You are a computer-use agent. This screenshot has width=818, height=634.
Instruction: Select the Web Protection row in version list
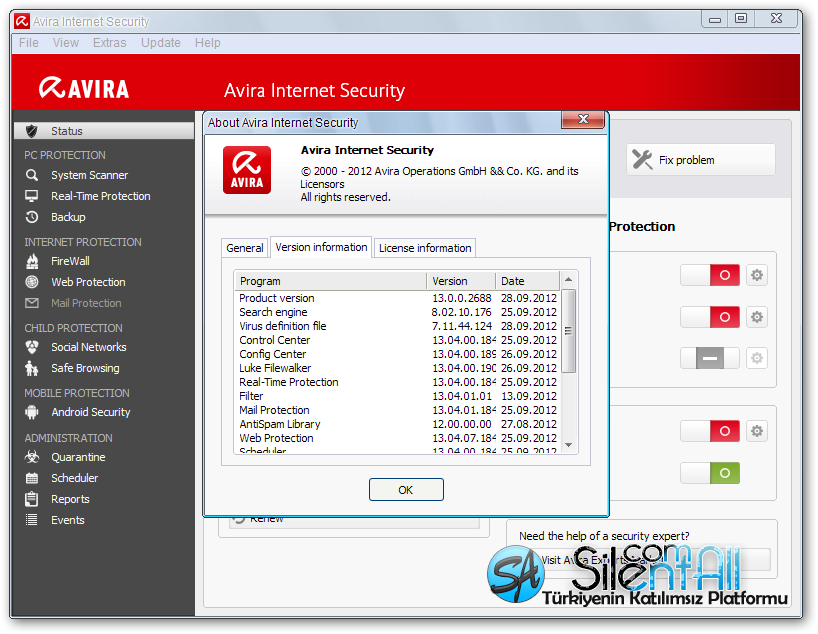tap(399, 438)
